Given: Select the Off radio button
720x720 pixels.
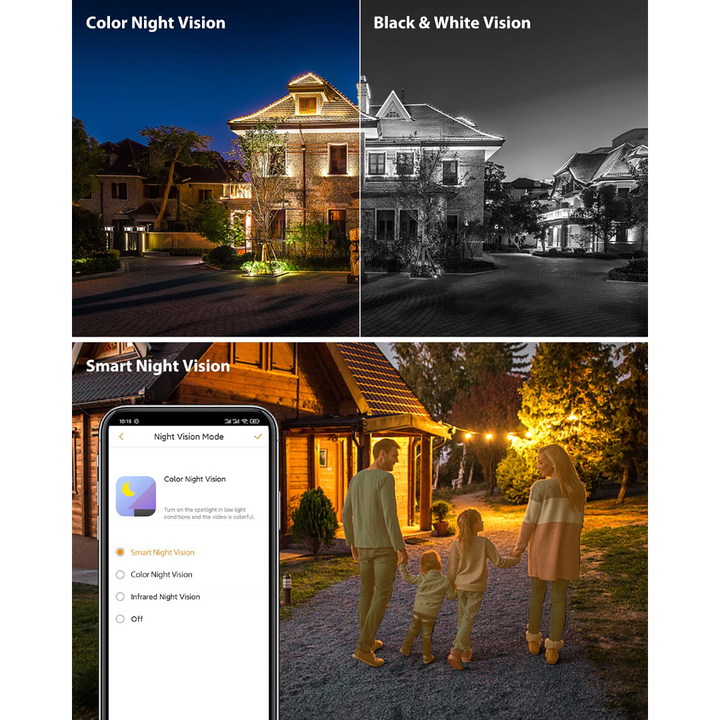Looking at the screenshot, I should click(x=120, y=619).
